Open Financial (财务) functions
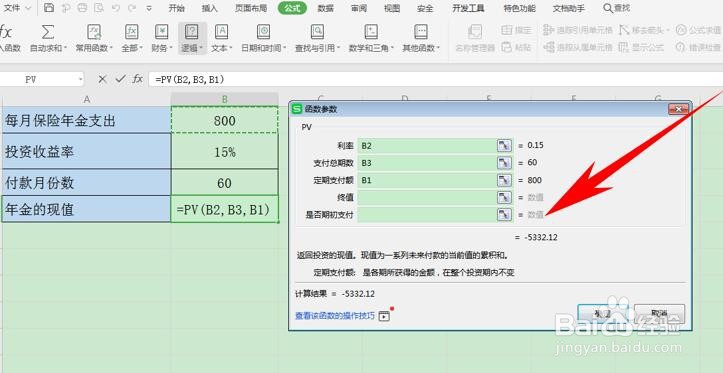Image resolution: width=723 pixels, height=373 pixels. coord(161,38)
